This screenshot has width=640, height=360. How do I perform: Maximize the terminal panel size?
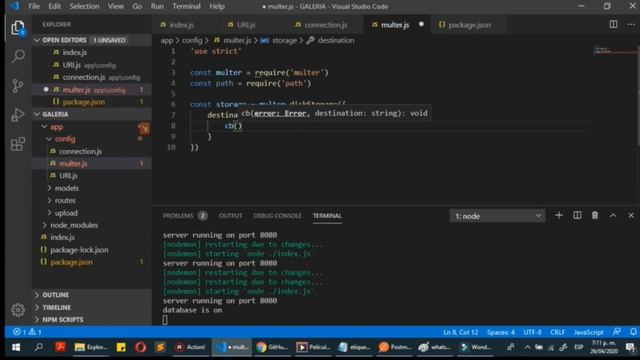point(613,216)
